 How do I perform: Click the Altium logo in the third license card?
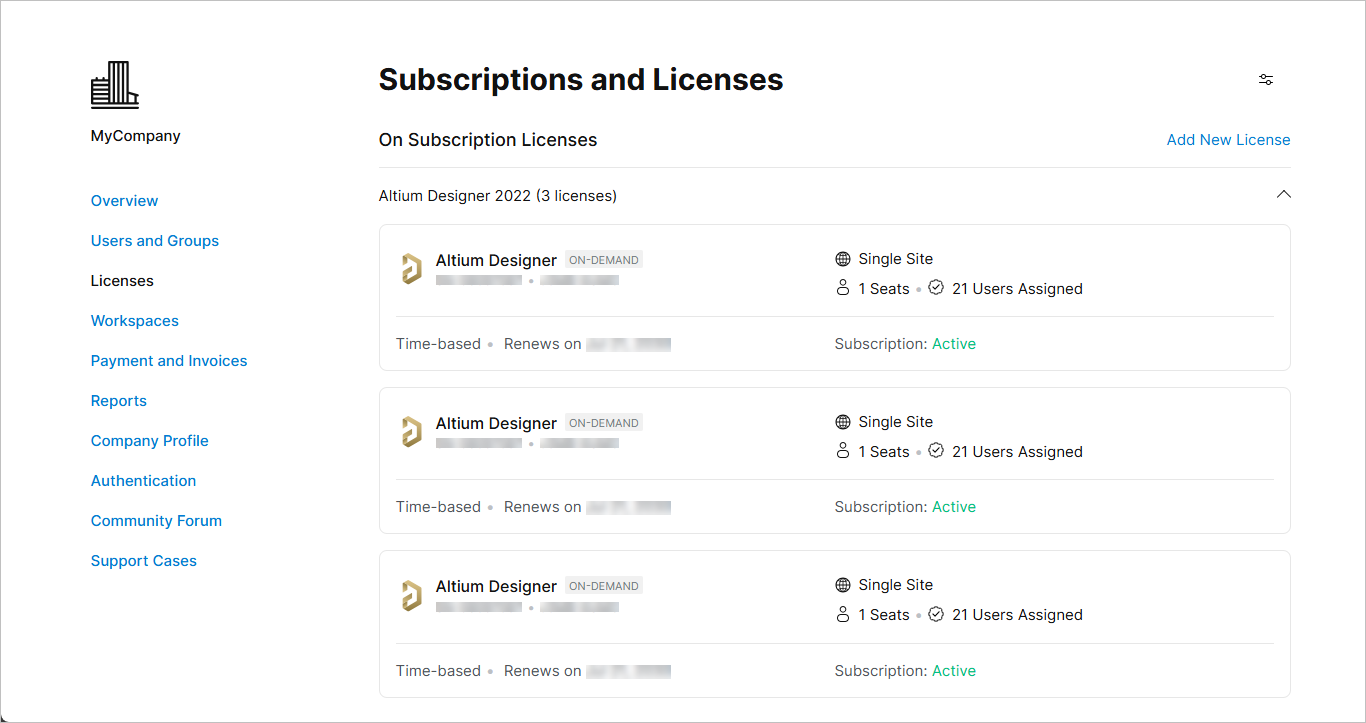[x=411, y=595]
